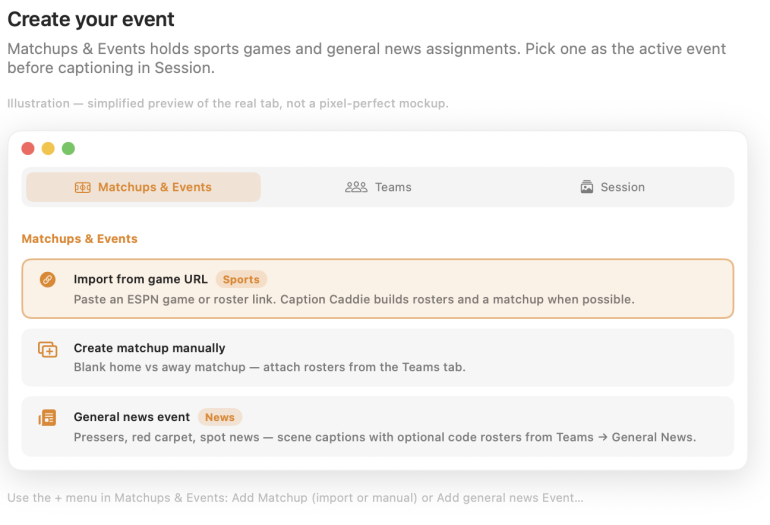Click the Use the + menu hint text
Screen dimensions: 770x525
(x=296, y=497)
